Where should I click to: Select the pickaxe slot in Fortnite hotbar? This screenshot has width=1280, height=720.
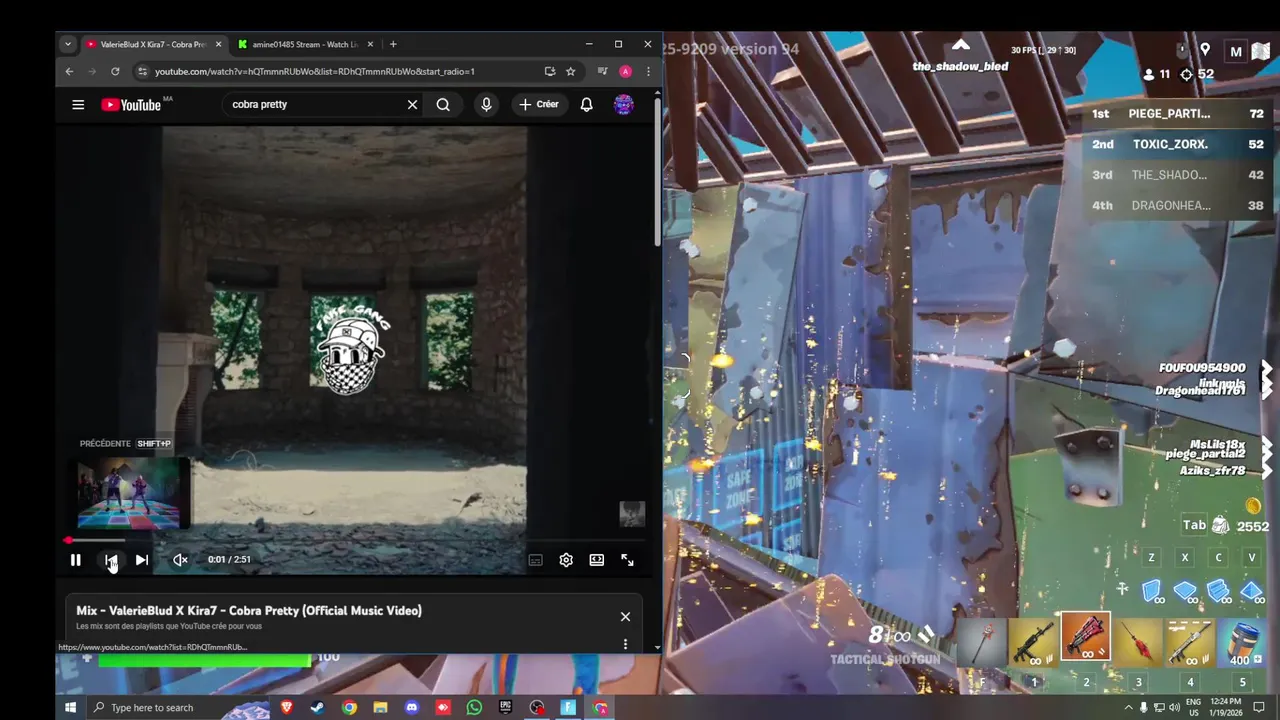981,642
